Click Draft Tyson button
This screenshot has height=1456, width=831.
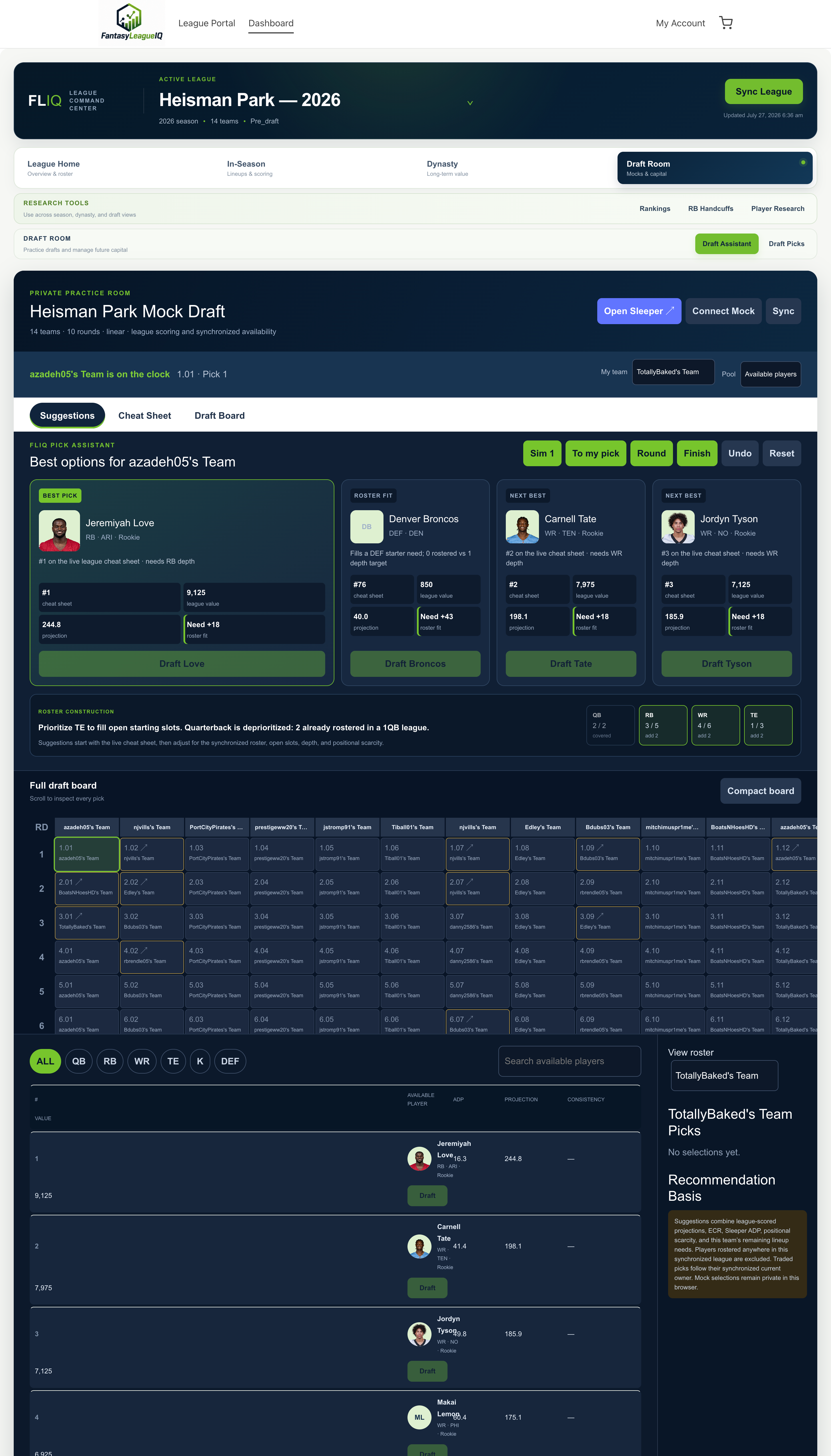[727, 664]
